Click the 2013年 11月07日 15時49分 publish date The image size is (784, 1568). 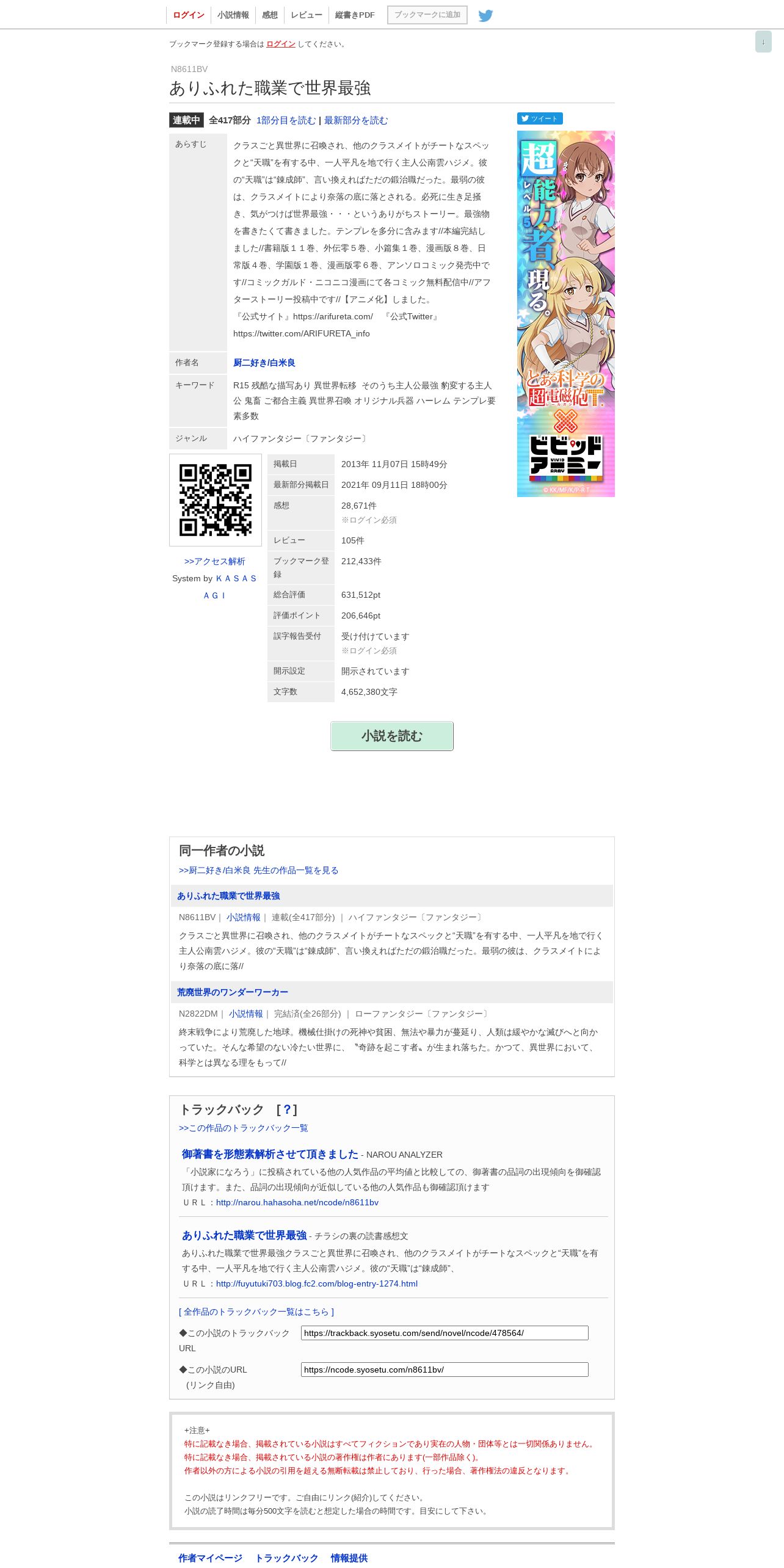tap(394, 464)
